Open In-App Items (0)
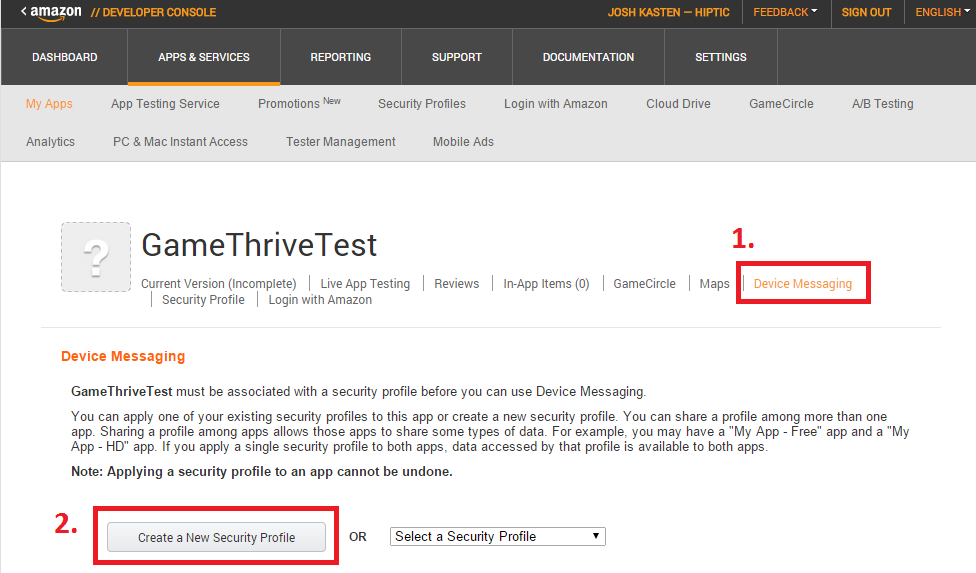 click(547, 284)
